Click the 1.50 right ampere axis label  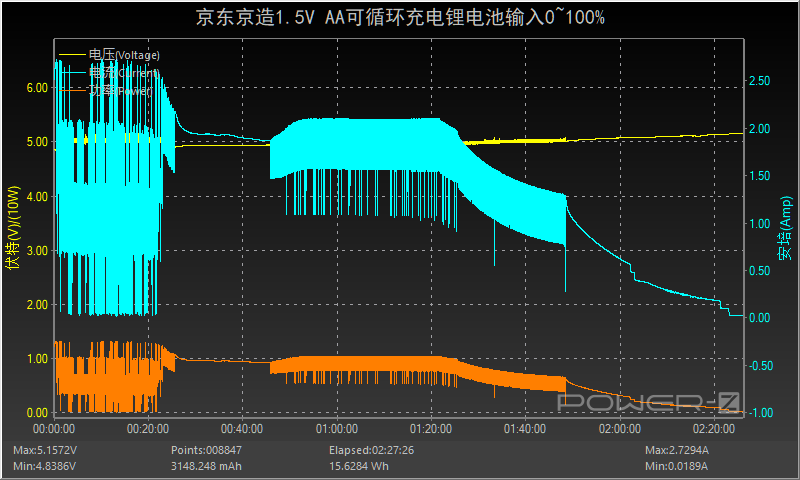point(760,176)
